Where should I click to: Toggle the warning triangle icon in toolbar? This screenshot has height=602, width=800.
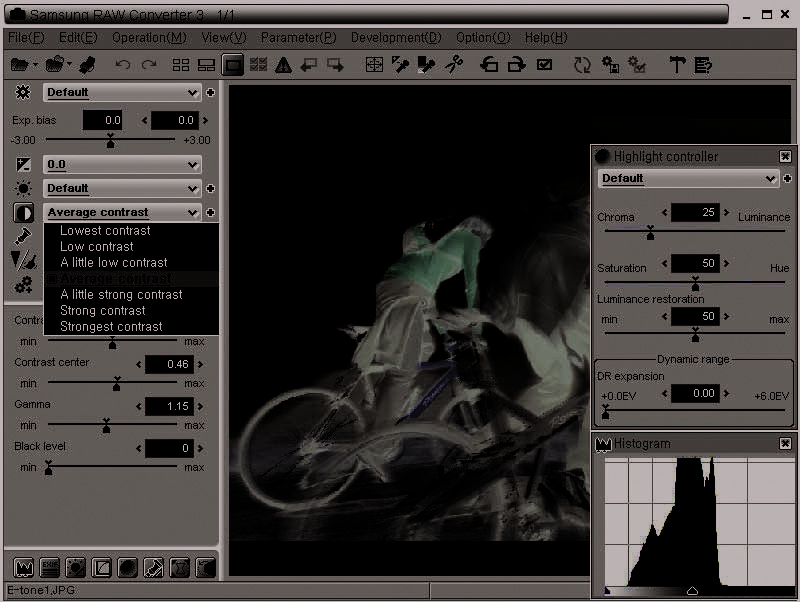(x=284, y=65)
